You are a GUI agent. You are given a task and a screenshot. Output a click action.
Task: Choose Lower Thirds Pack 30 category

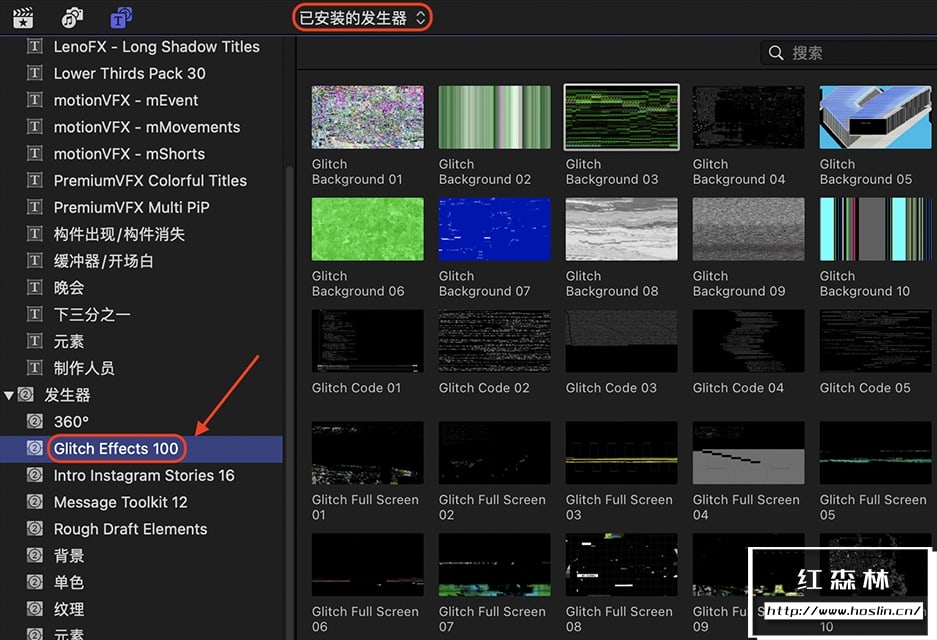(x=129, y=74)
